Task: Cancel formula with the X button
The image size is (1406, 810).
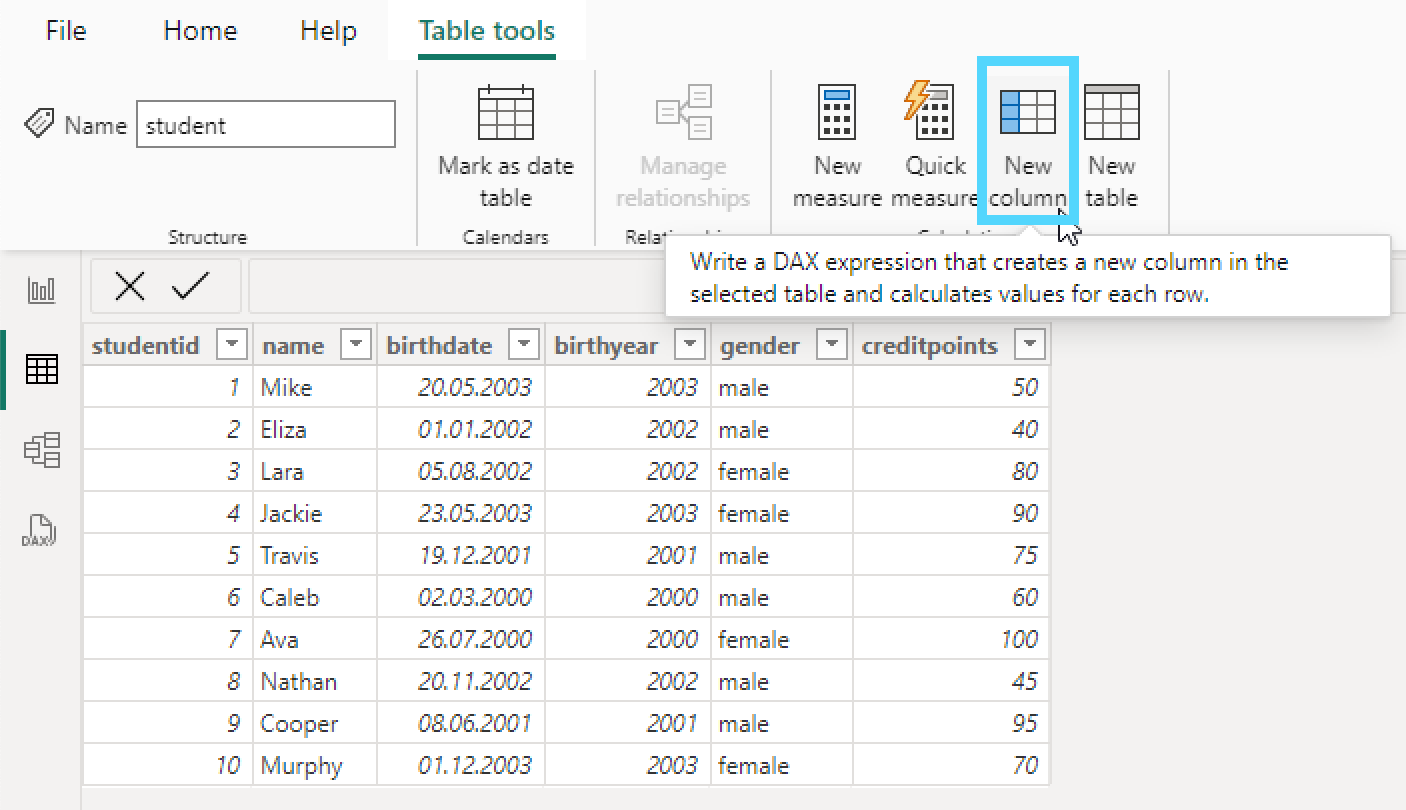Action: (129, 287)
